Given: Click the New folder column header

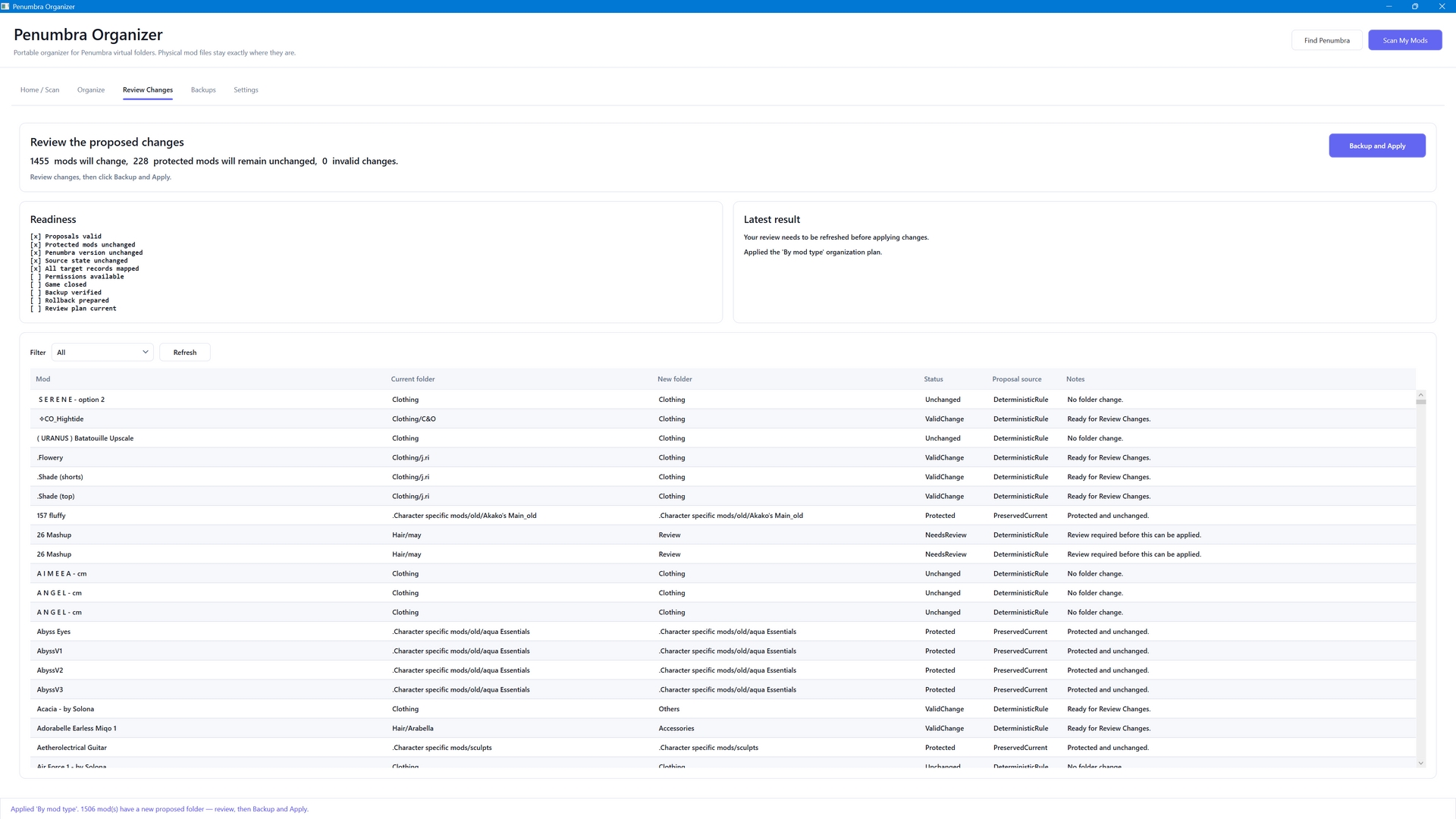Looking at the screenshot, I should click(674, 379).
